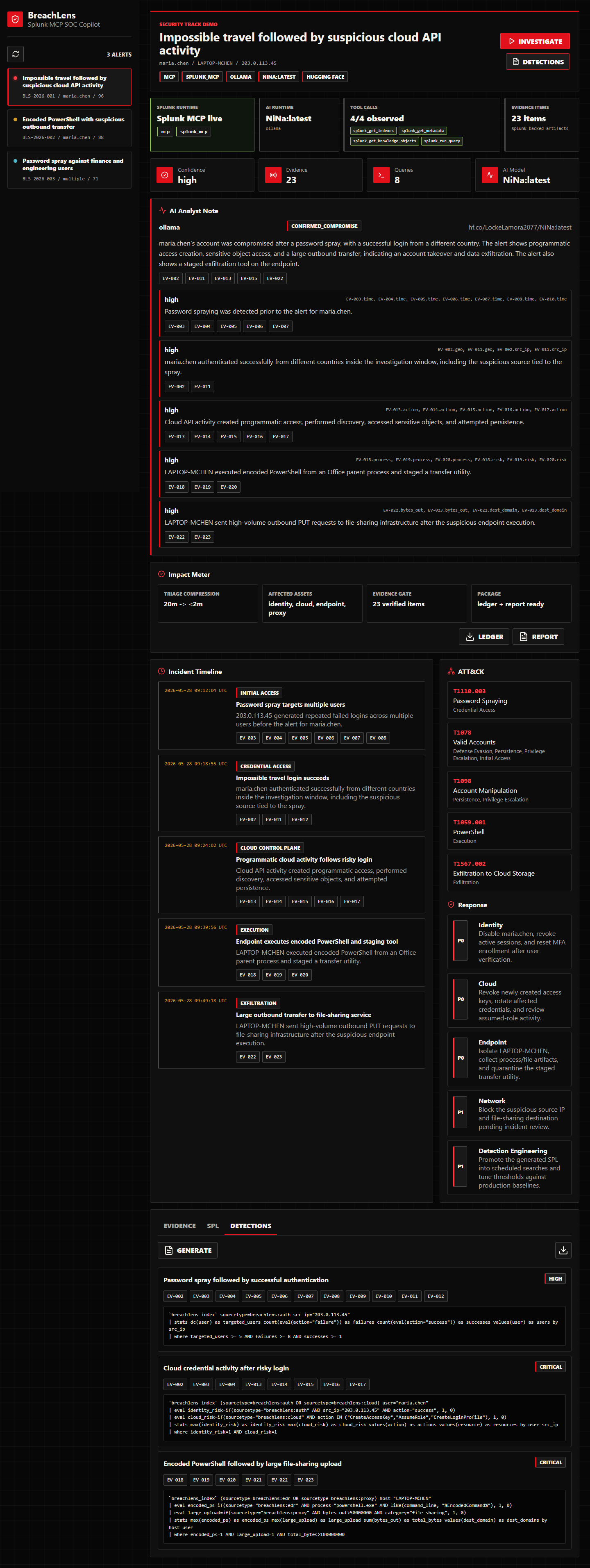The image size is (590, 1568).
Task: Download detections with the export icon
Action: click(563, 1250)
